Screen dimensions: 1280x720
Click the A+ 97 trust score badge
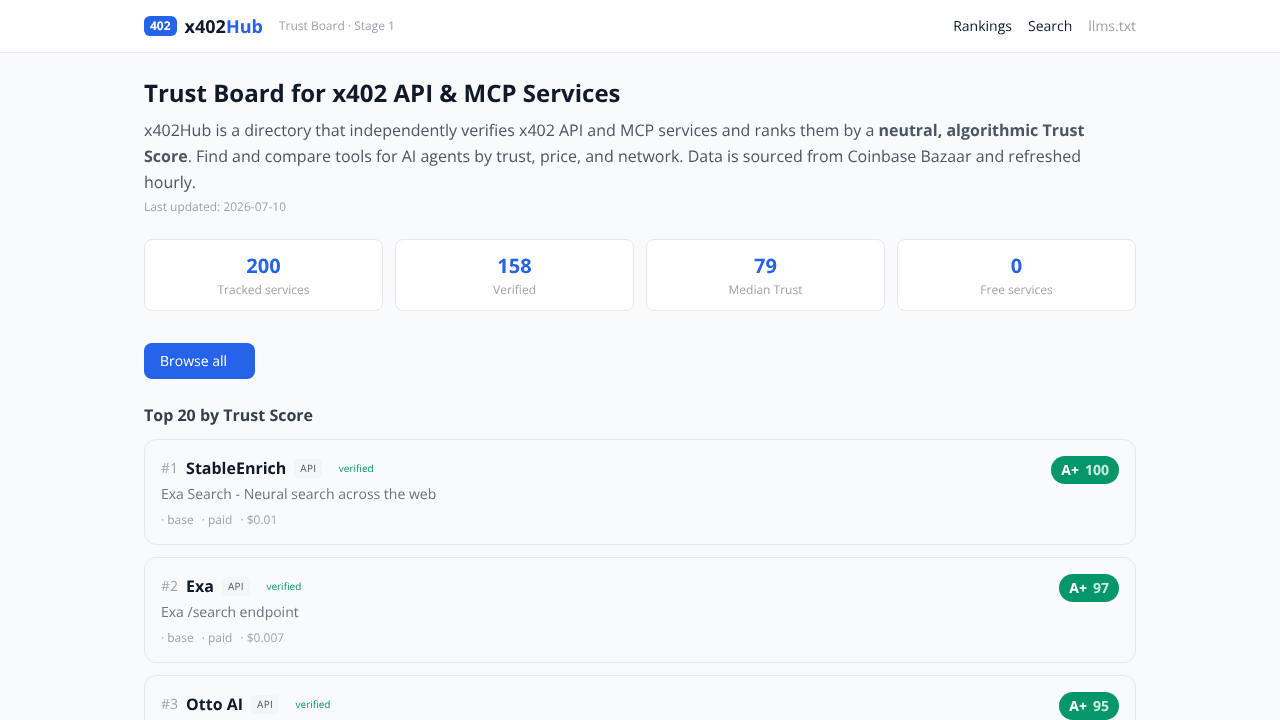pos(1089,588)
